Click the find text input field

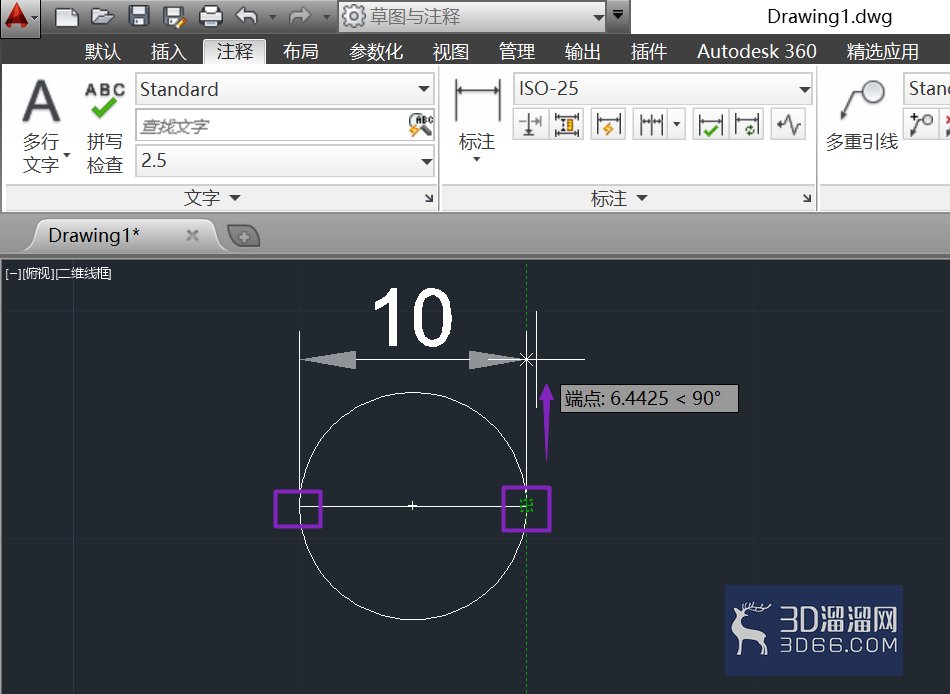point(271,126)
